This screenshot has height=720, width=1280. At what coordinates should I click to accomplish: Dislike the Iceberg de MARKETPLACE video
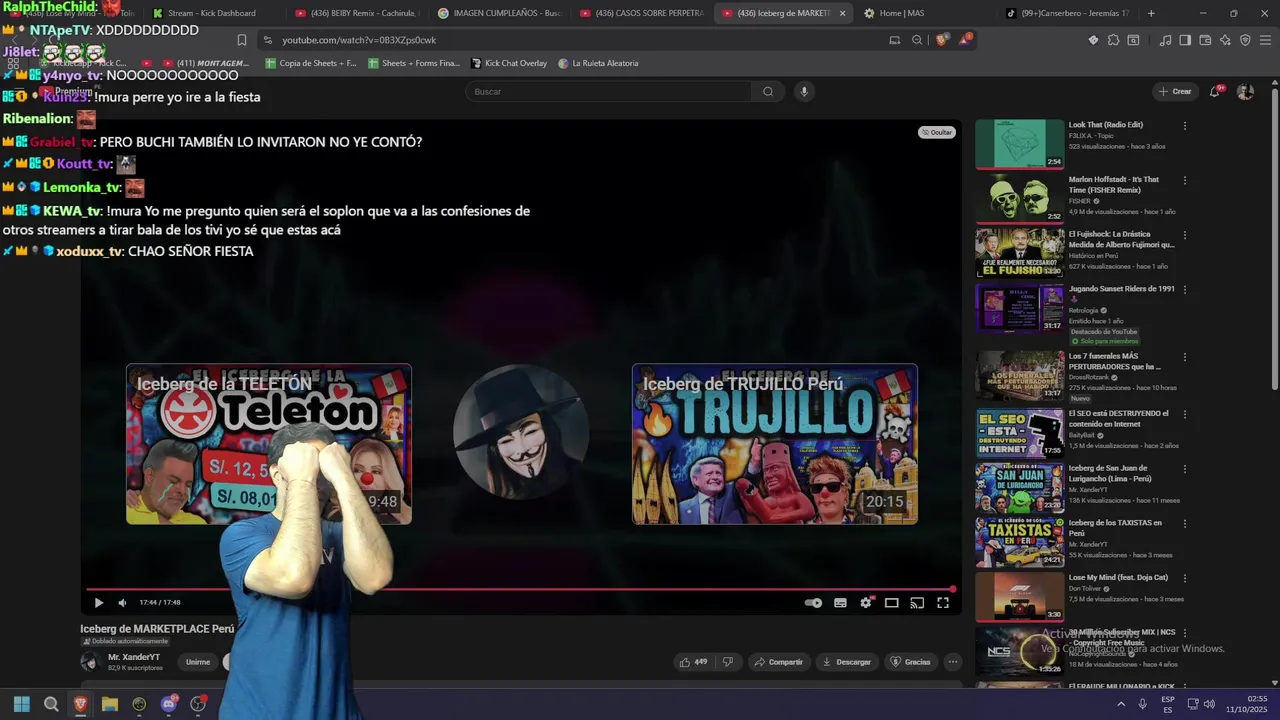[728, 662]
